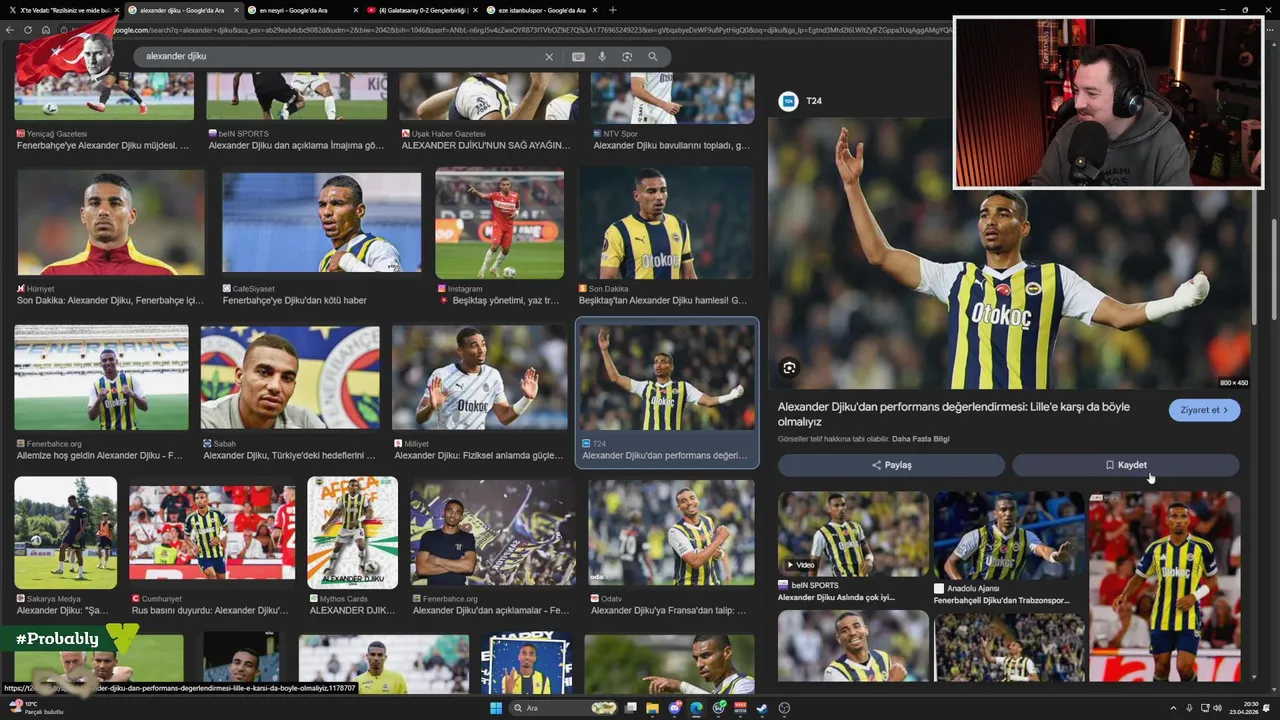
Task: Start voice search with the microphone icon
Action: point(602,57)
